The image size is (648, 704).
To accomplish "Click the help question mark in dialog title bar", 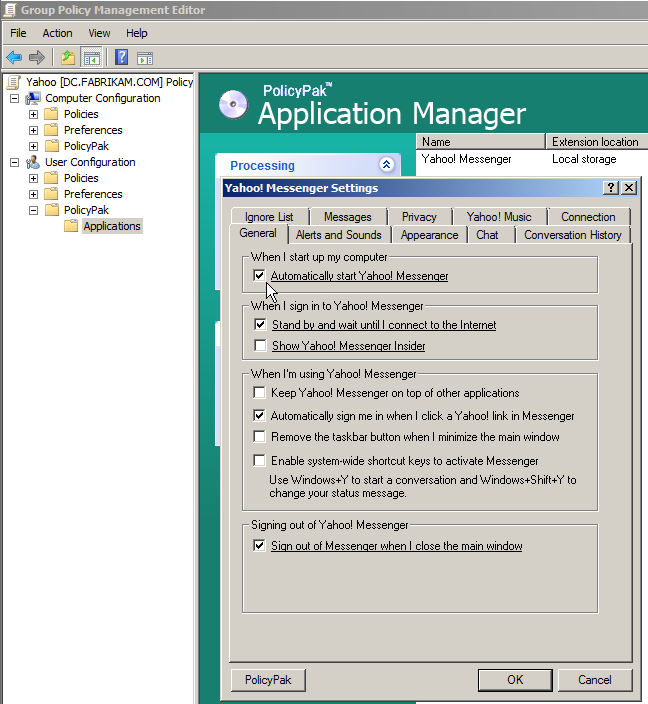I will click(x=611, y=188).
